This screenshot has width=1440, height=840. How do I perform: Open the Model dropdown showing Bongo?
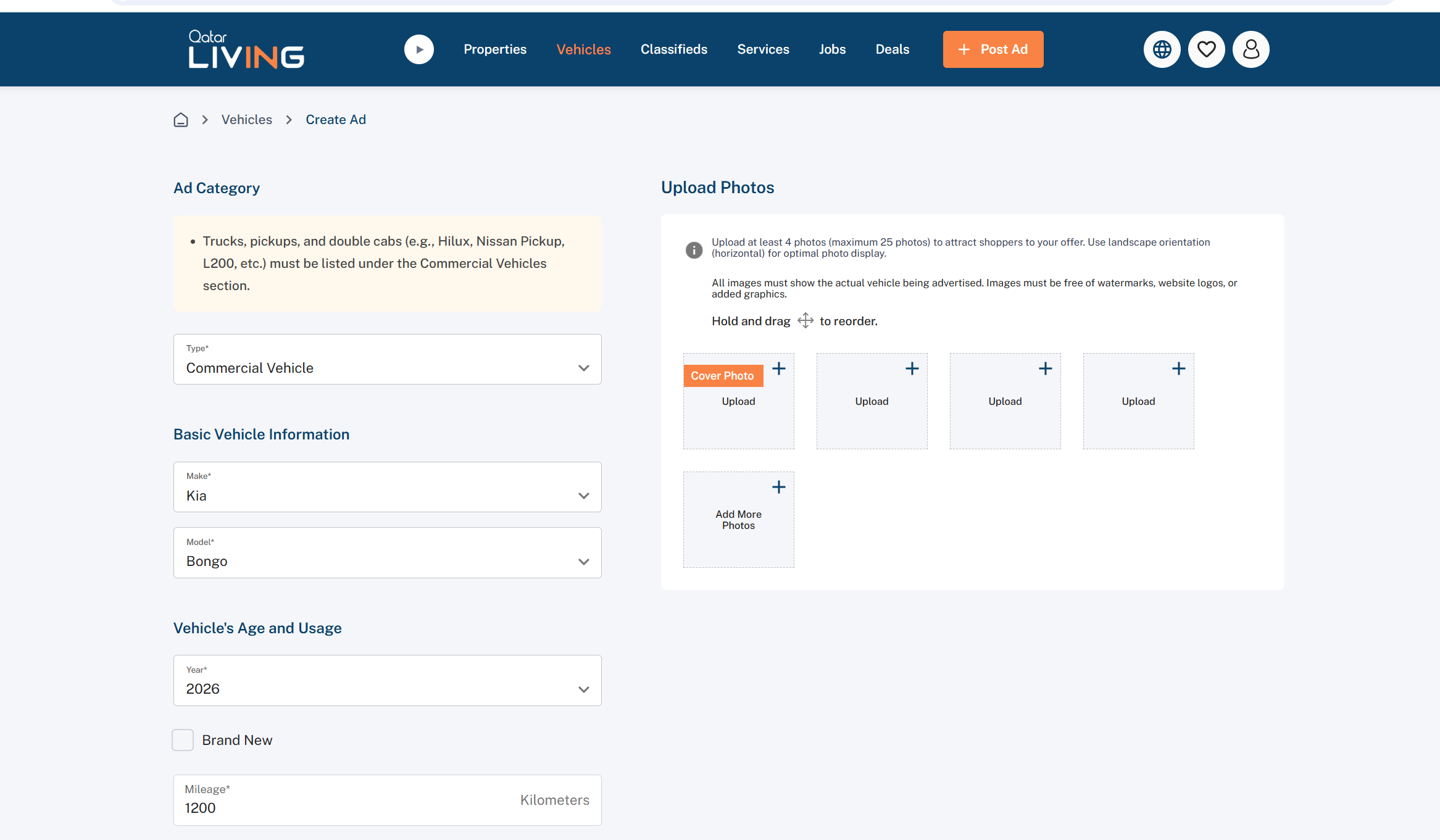coord(388,553)
